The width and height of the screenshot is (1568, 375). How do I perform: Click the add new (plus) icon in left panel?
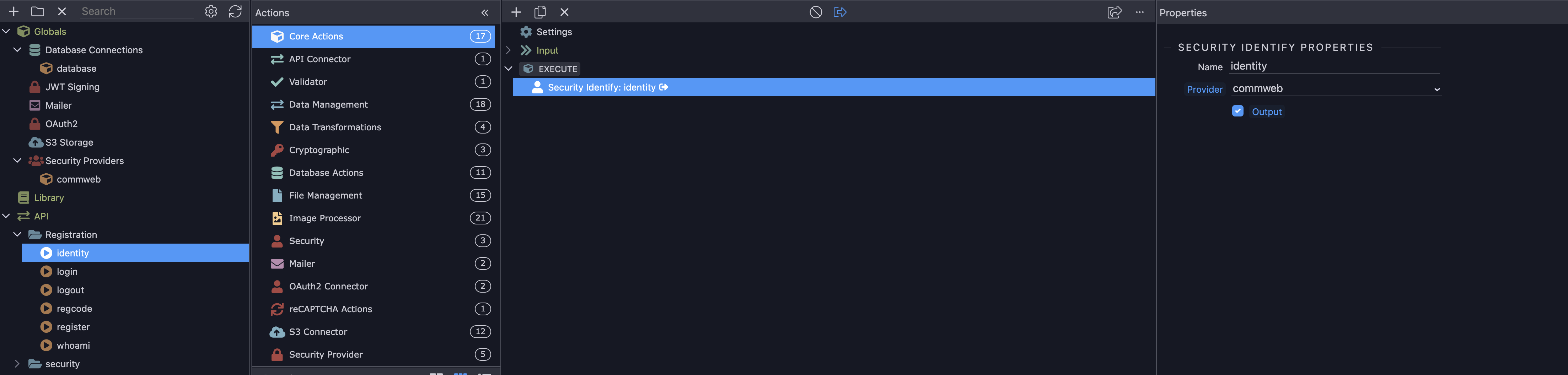tap(14, 12)
